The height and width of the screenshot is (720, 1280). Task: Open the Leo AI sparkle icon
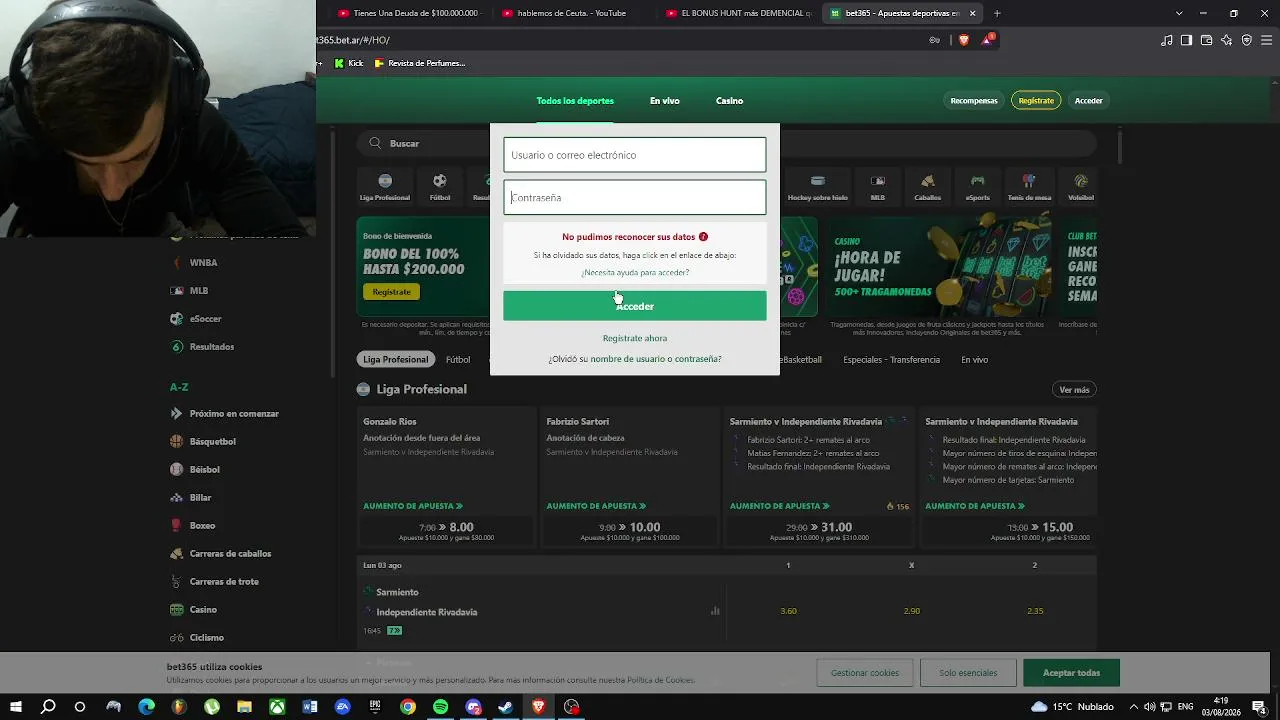1227,40
